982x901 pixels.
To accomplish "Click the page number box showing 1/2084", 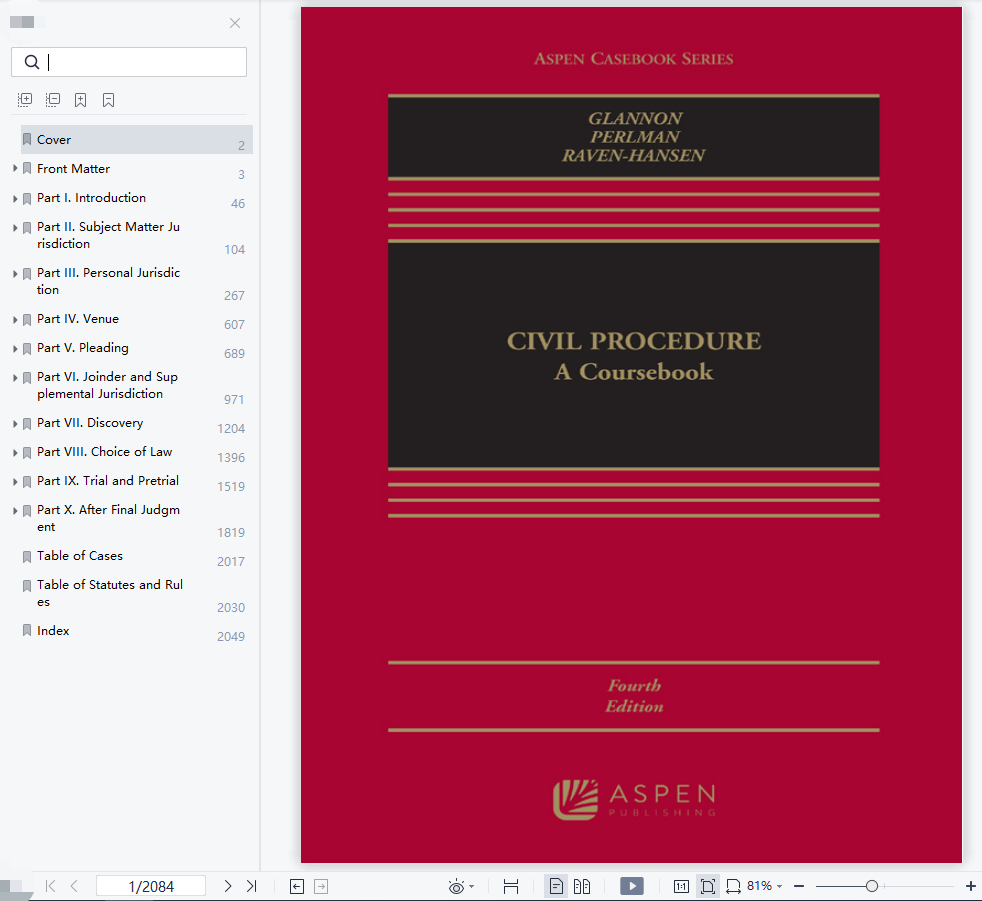I will 151,886.
